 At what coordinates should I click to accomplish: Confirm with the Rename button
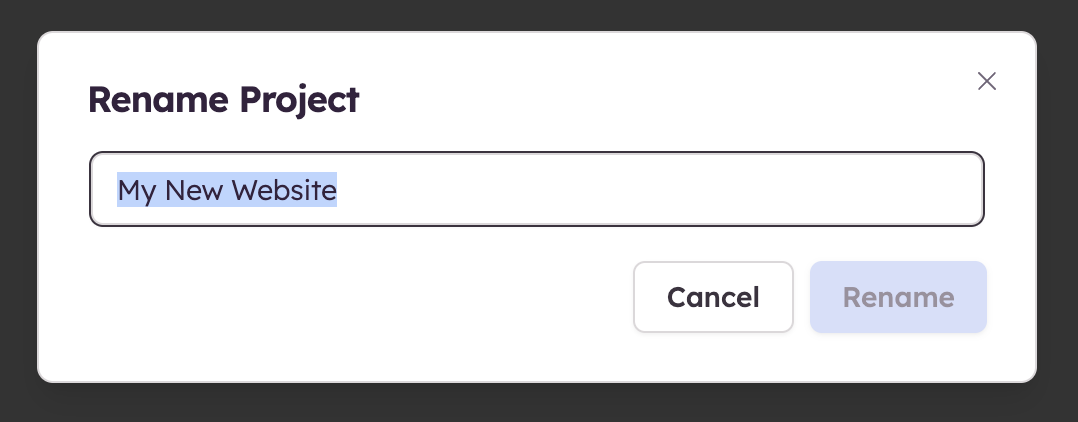(898, 297)
